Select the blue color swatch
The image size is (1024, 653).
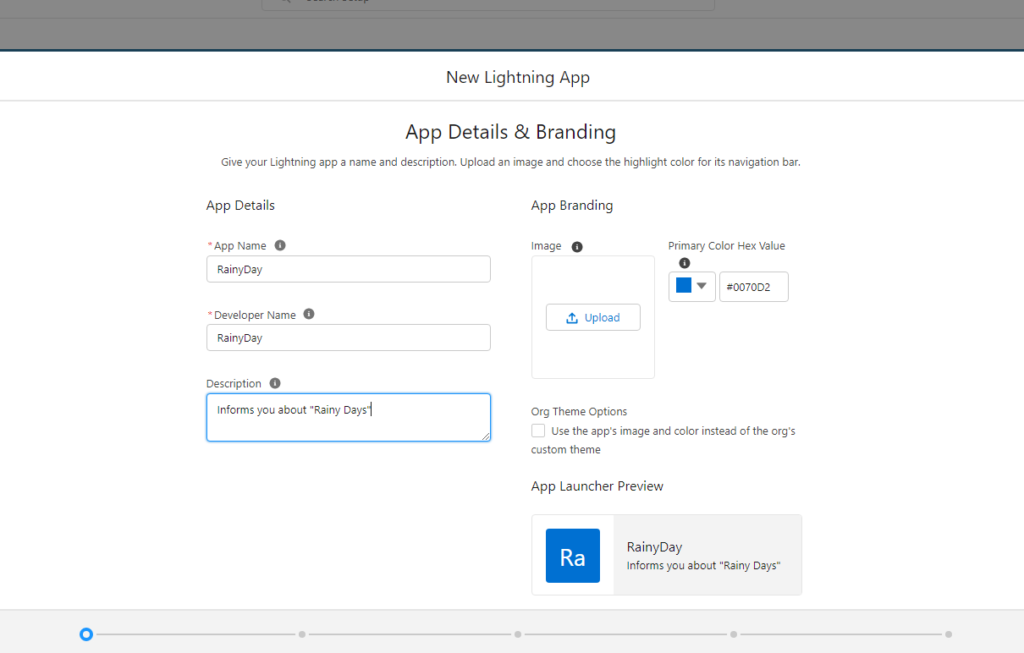[x=684, y=284]
